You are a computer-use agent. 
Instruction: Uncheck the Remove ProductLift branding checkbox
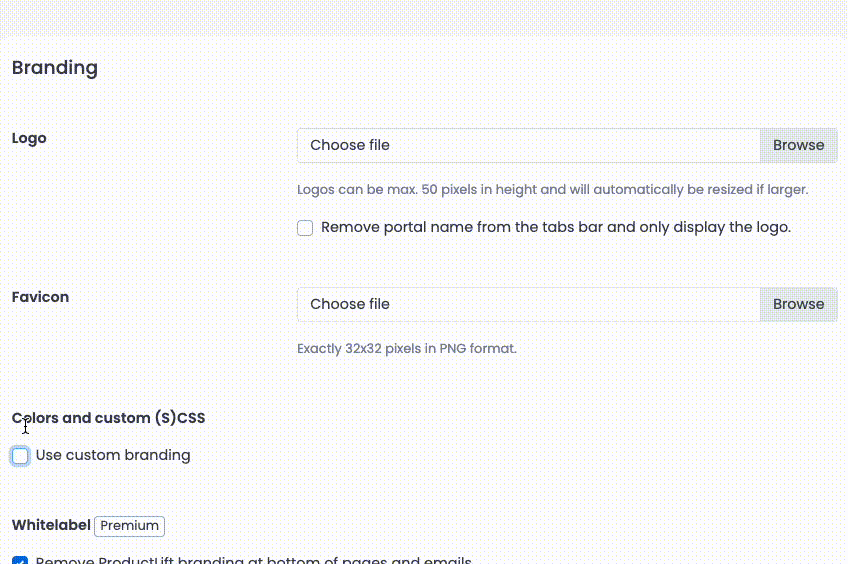click(20, 561)
